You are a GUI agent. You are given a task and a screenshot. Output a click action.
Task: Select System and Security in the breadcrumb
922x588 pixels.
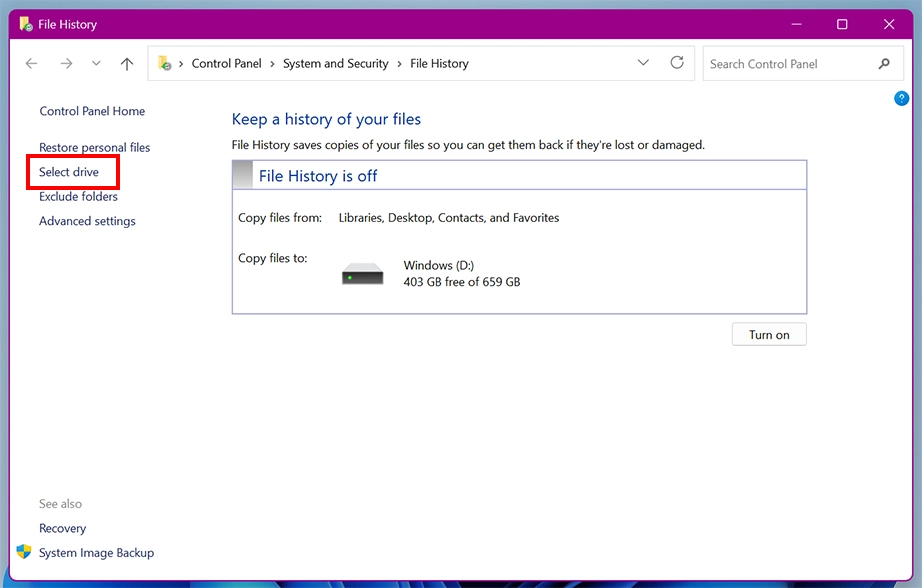[x=336, y=64]
